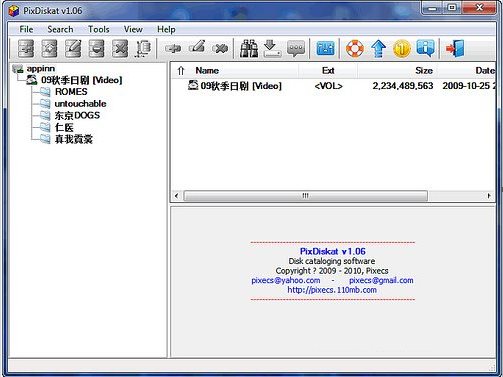The height and width of the screenshot is (377, 503).
Task: Click the <VOL> extension cell
Action: tap(328, 86)
